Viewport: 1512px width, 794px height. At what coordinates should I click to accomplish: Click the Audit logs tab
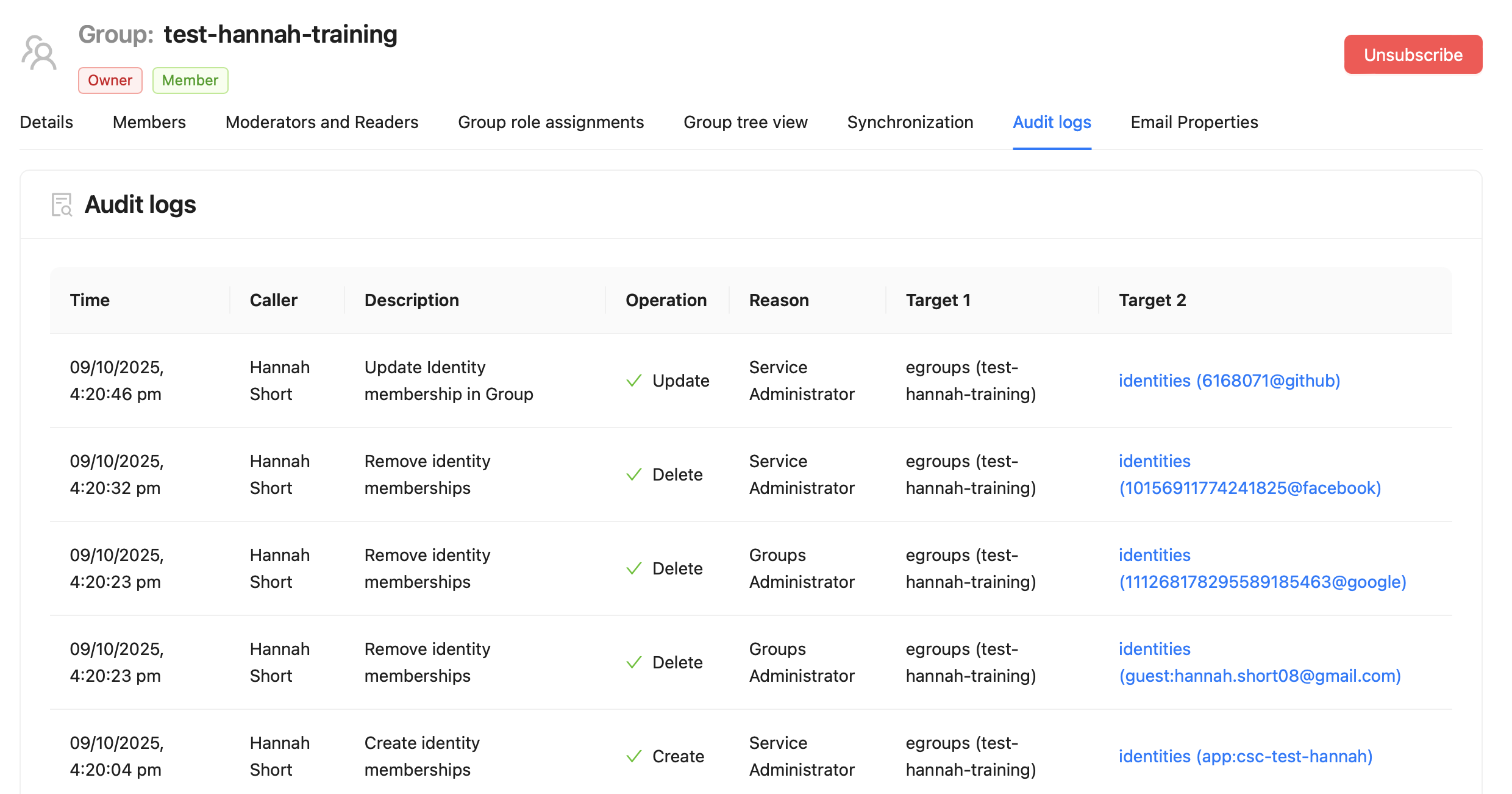click(x=1052, y=122)
